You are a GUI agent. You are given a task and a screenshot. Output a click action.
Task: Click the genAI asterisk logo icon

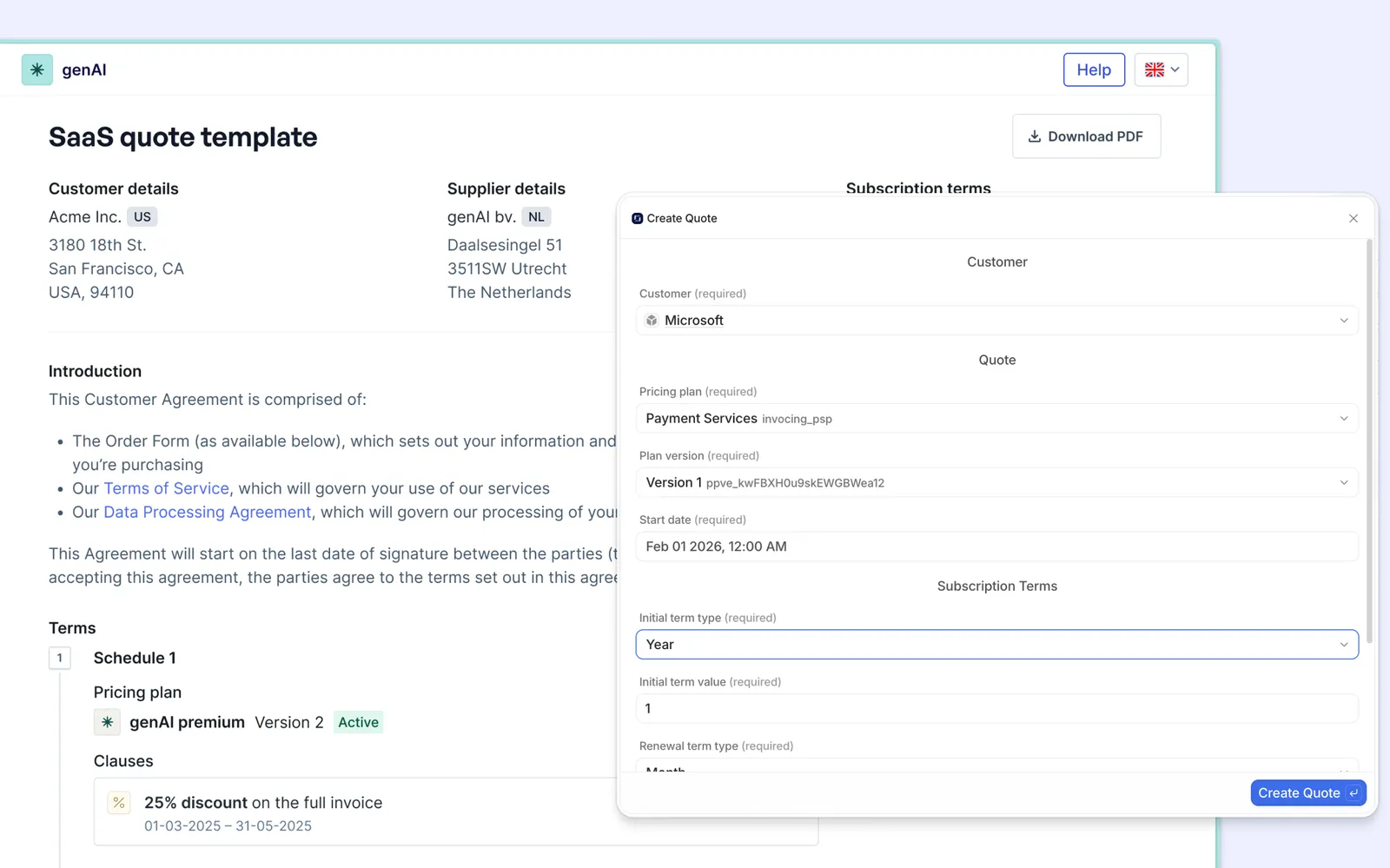point(37,70)
